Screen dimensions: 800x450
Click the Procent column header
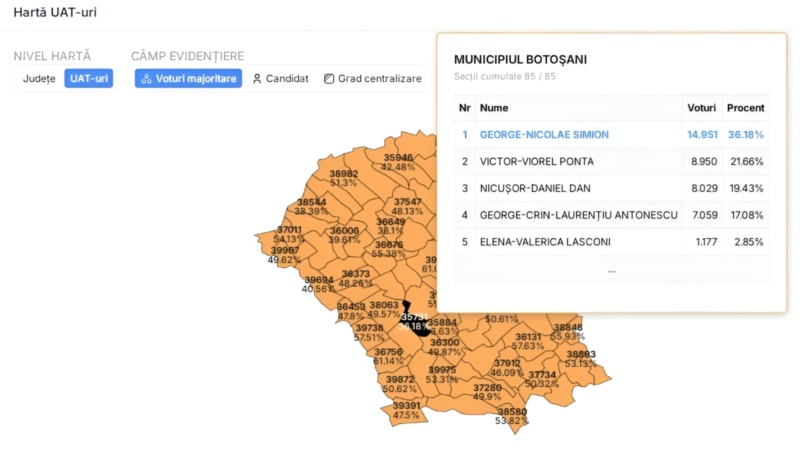[745, 108]
